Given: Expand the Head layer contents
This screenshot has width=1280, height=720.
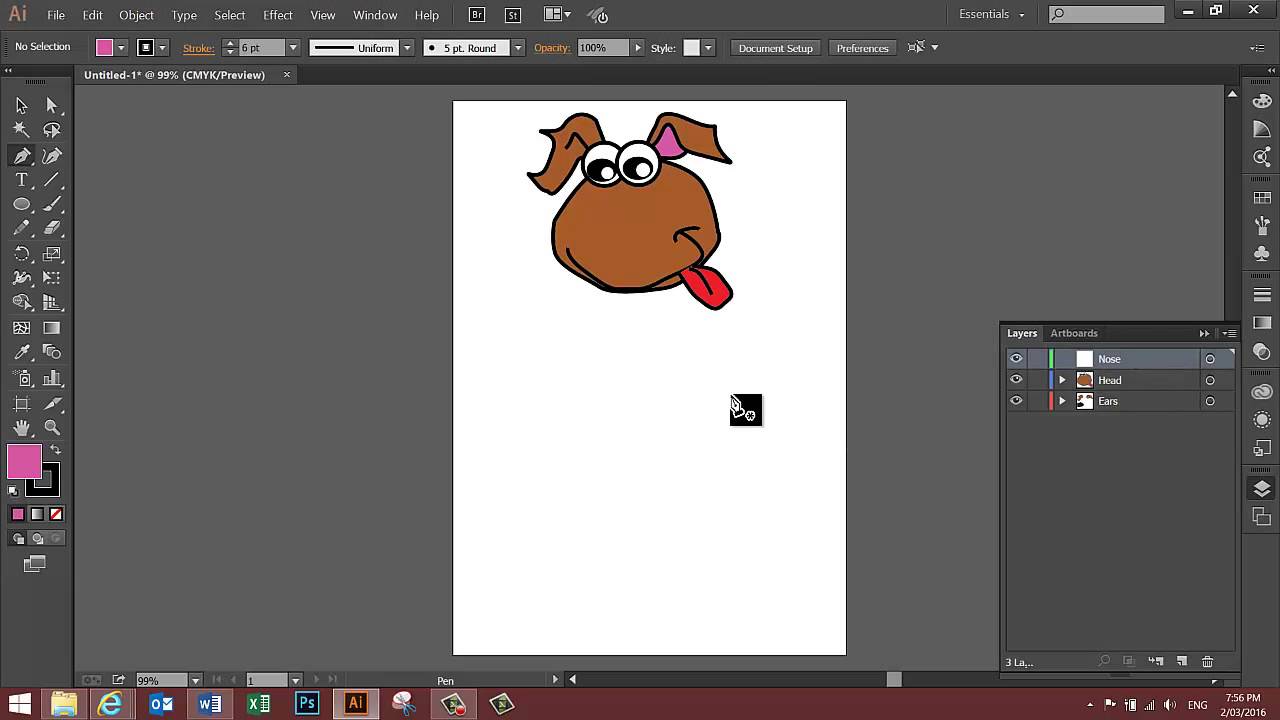Looking at the screenshot, I should tap(1062, 380).
